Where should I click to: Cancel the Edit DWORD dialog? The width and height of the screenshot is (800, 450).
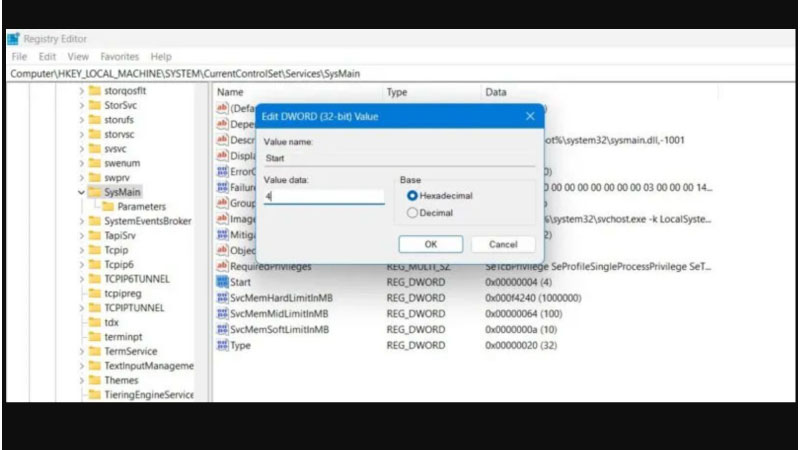point(503,244)
